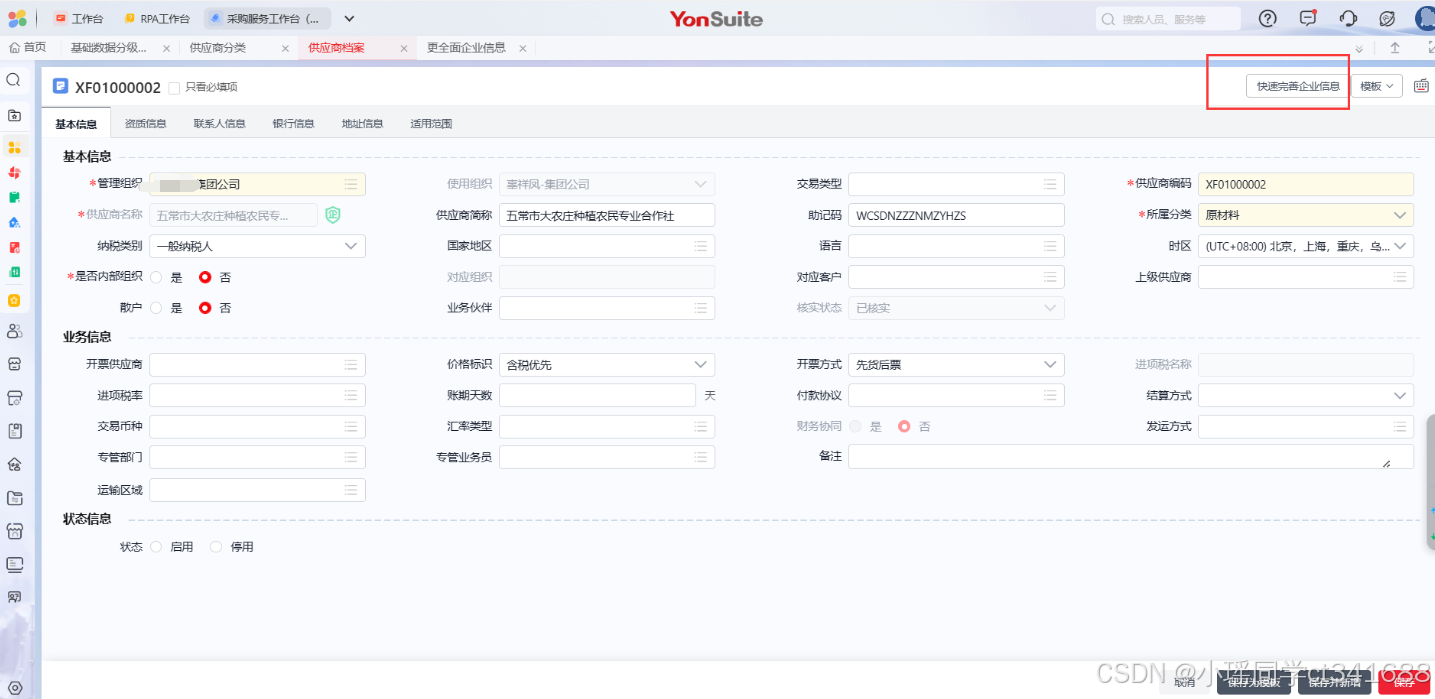
Task: Open the 模板 dropdown button
Action: point(1377,86)
